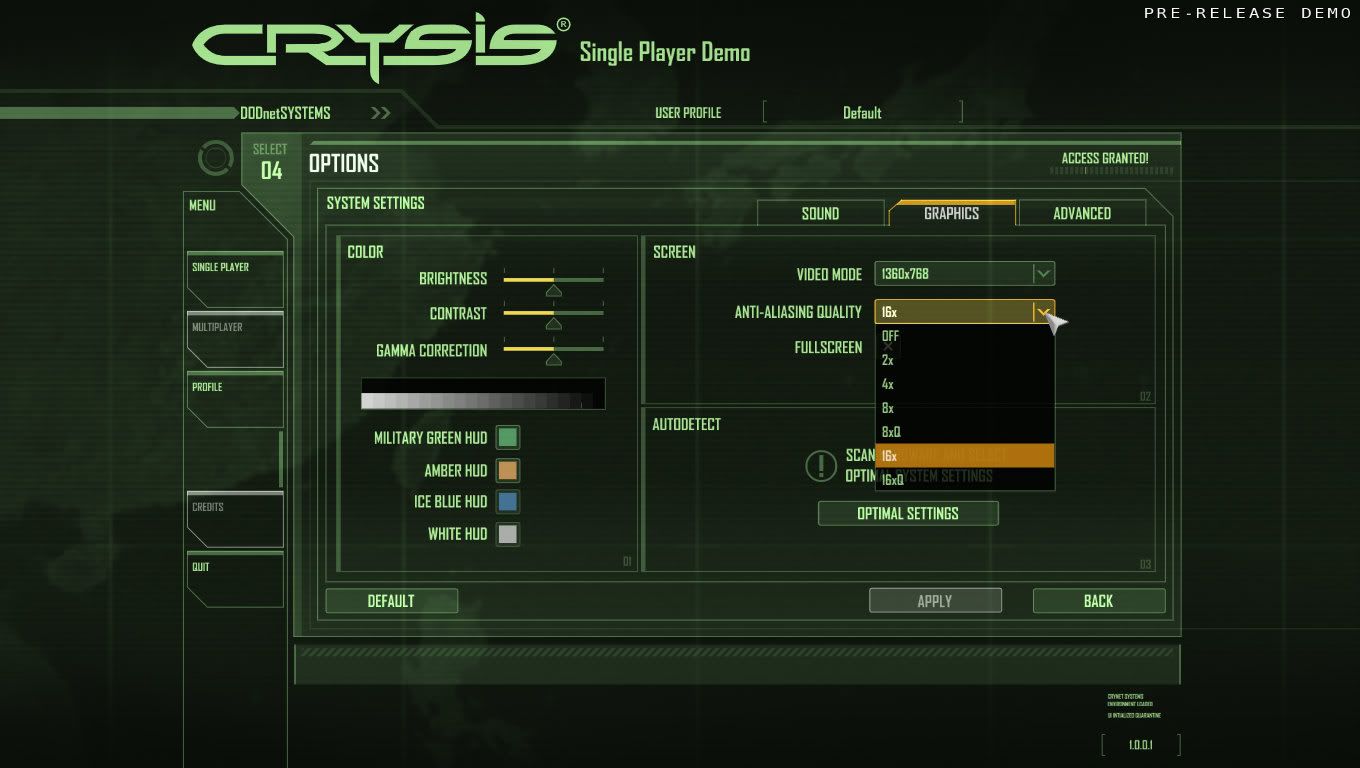Screen dimensions: 1360x768
Task: Click the ACCESS GRANTED! status text
Action: tap(1105, 158)
